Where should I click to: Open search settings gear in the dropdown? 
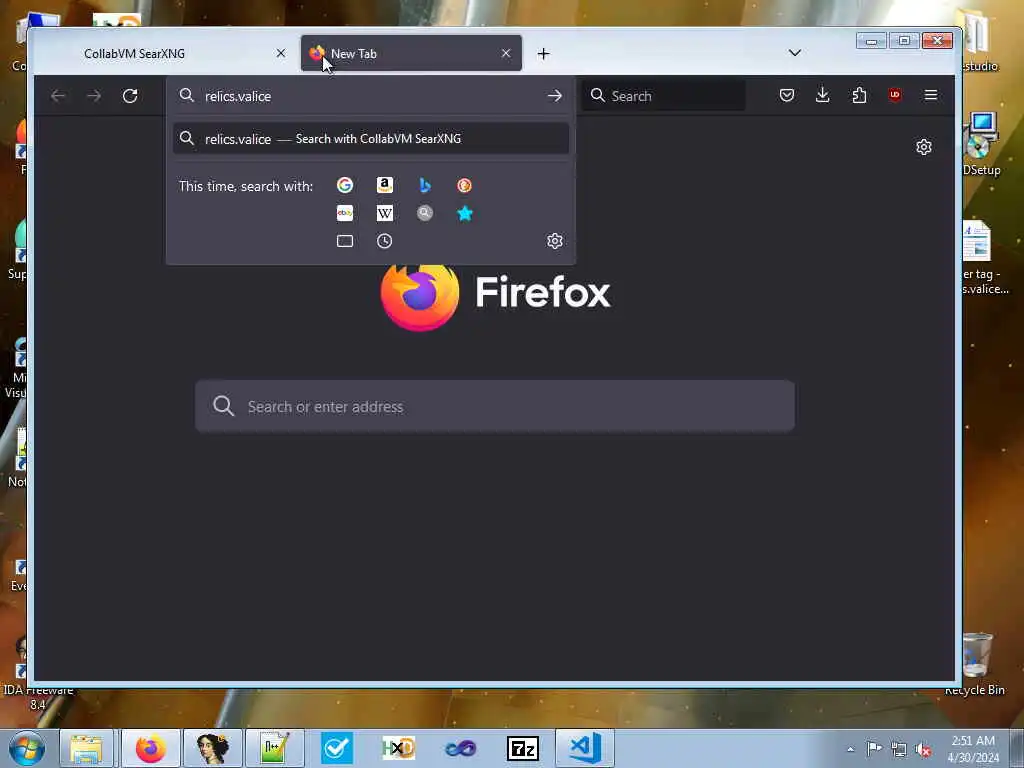tap(554, 241)
